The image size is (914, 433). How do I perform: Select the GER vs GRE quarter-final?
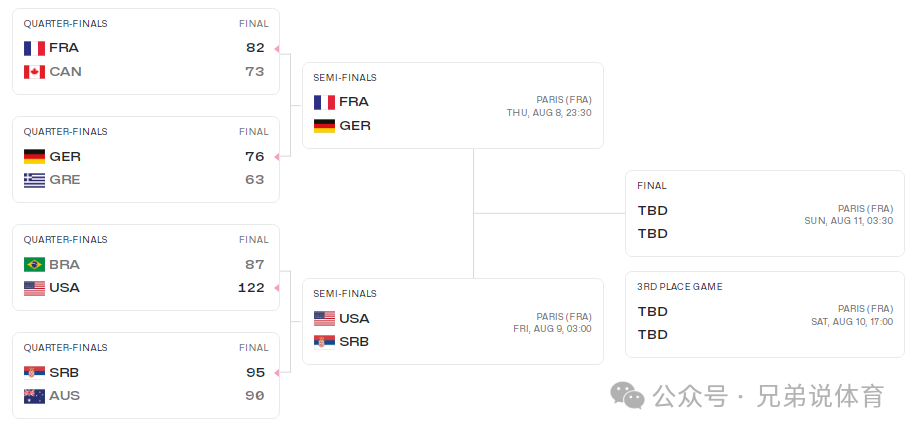(146, 160)
